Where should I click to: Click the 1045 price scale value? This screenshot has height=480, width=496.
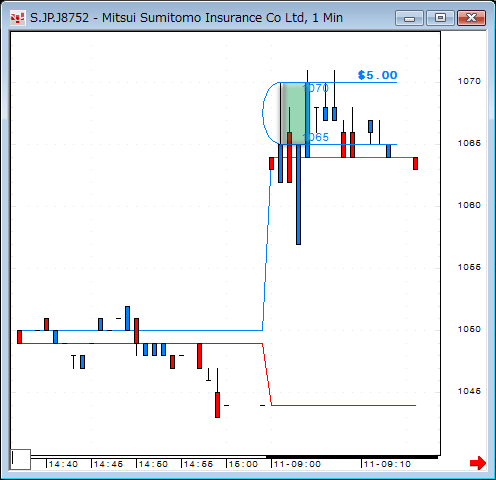pyautogui.click(x=469, y=391)
